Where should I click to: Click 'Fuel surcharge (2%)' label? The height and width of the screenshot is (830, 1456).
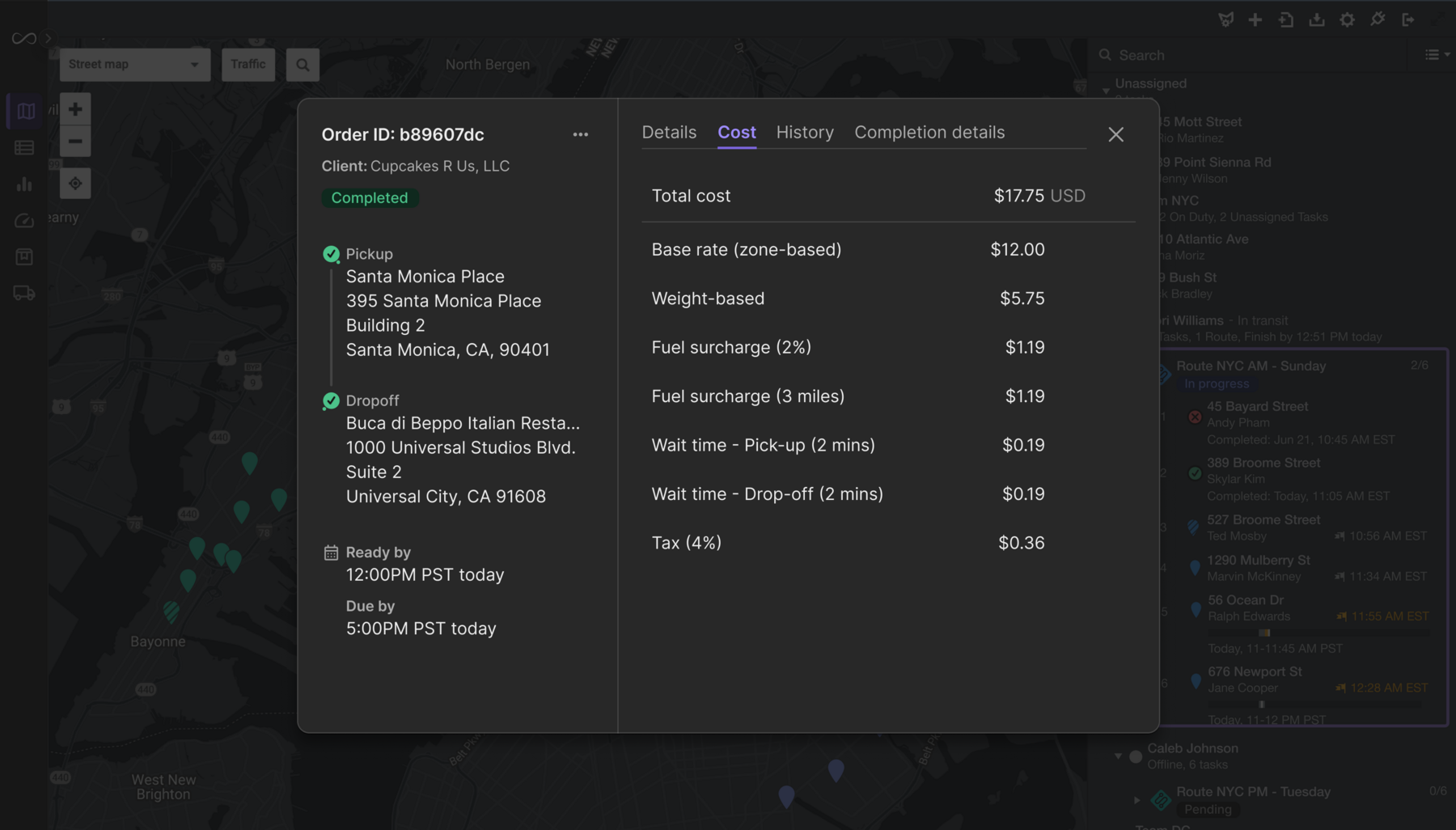point(731,348)
